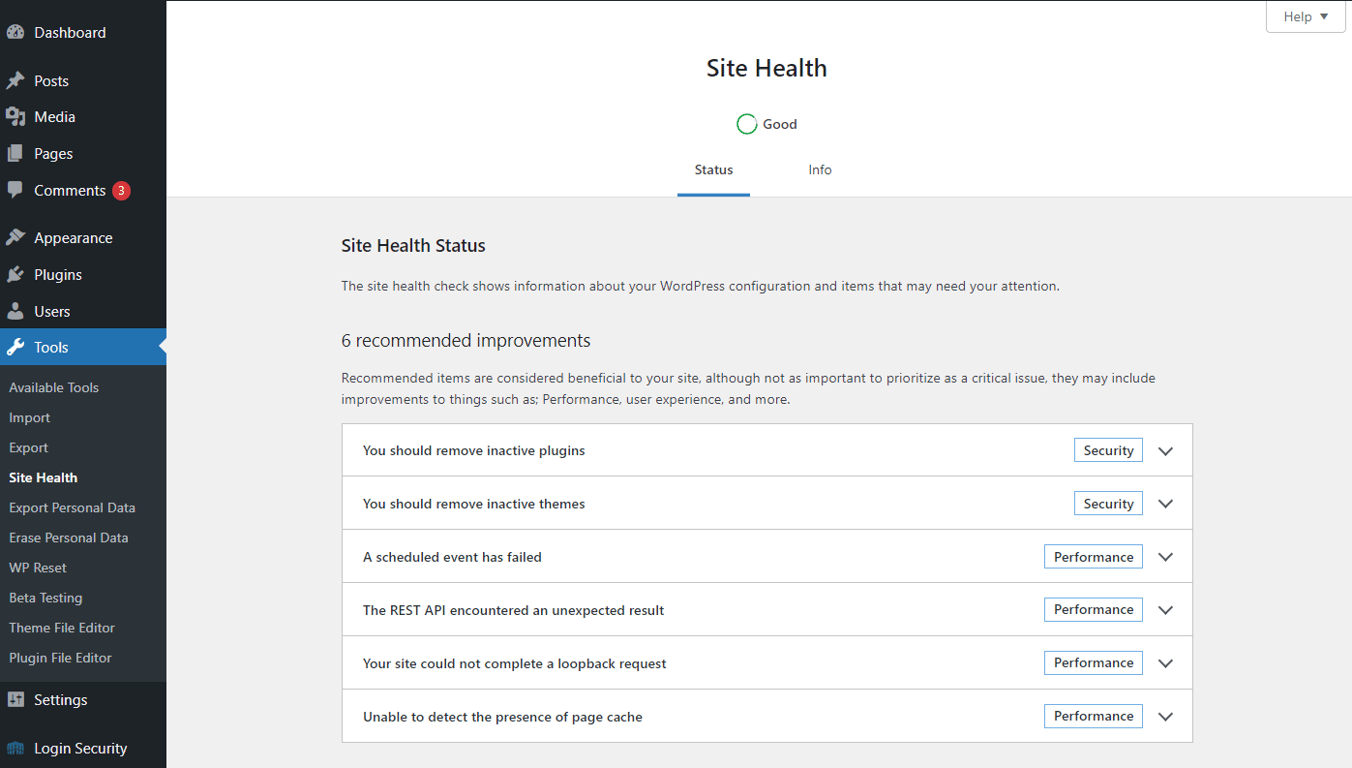1352x768 pixels.
Task: Open the Help dropdown panel
Action: (x=1305, y=16)
